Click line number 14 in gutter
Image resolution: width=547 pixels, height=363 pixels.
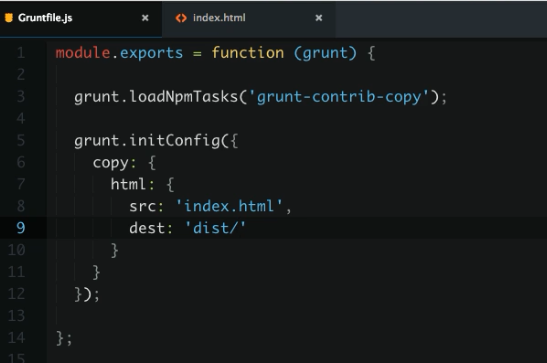pyautogui.click(x=16, y=338)
